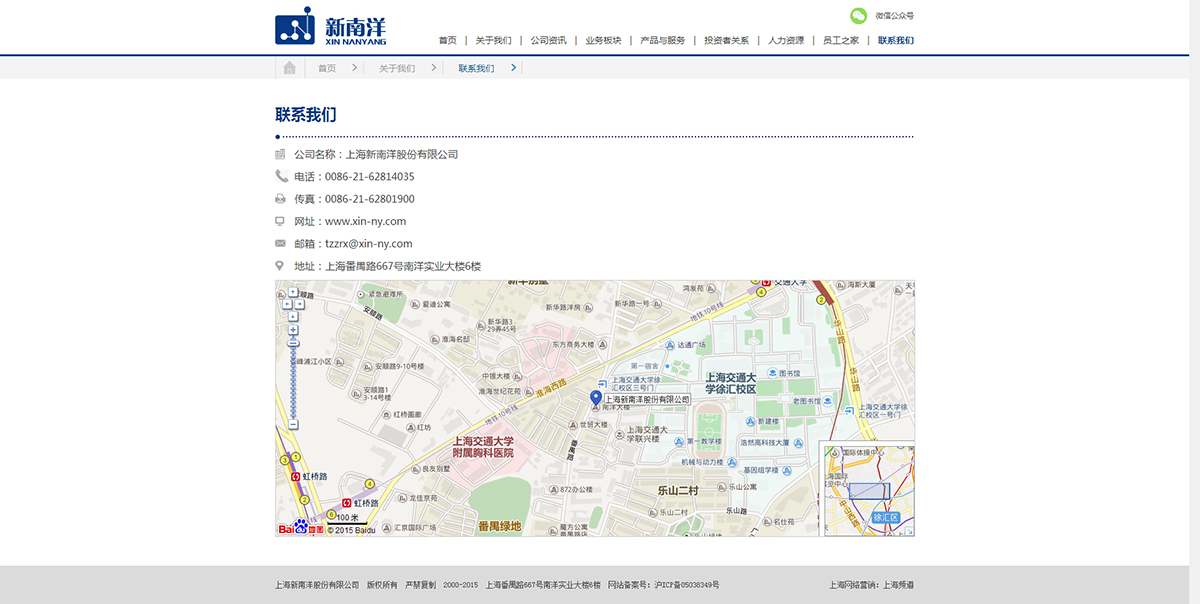
Task: Click the blue location marker on map
Action: 596,398
